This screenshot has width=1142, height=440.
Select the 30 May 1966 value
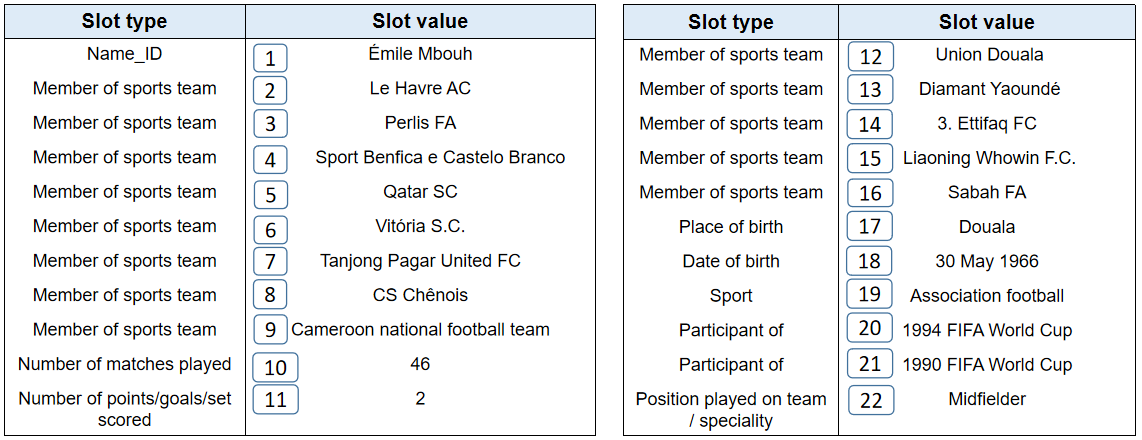point(986,261)
